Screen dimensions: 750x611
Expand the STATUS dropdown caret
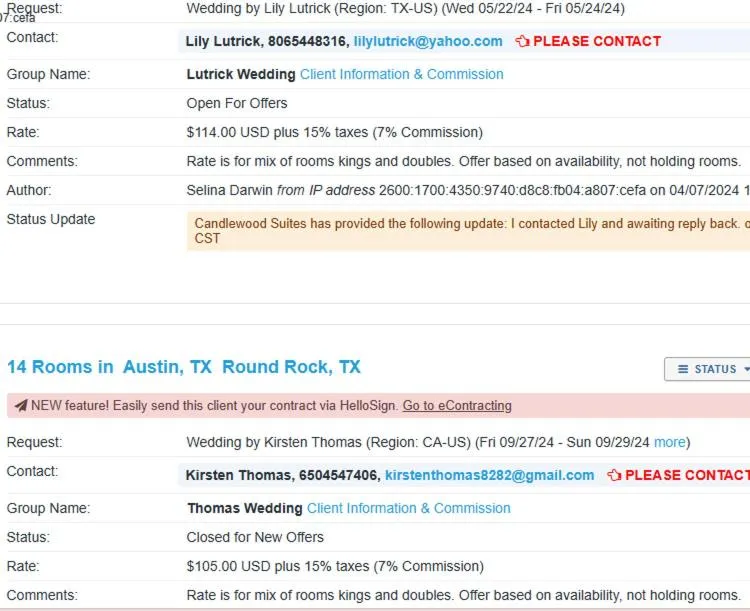[745, 369]
